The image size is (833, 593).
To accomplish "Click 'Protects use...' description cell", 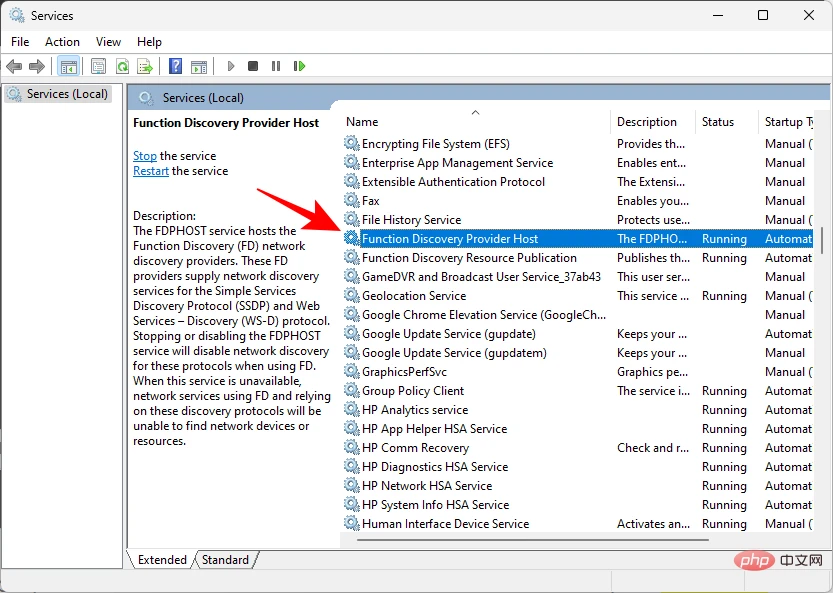I will [x=653, y=220].
